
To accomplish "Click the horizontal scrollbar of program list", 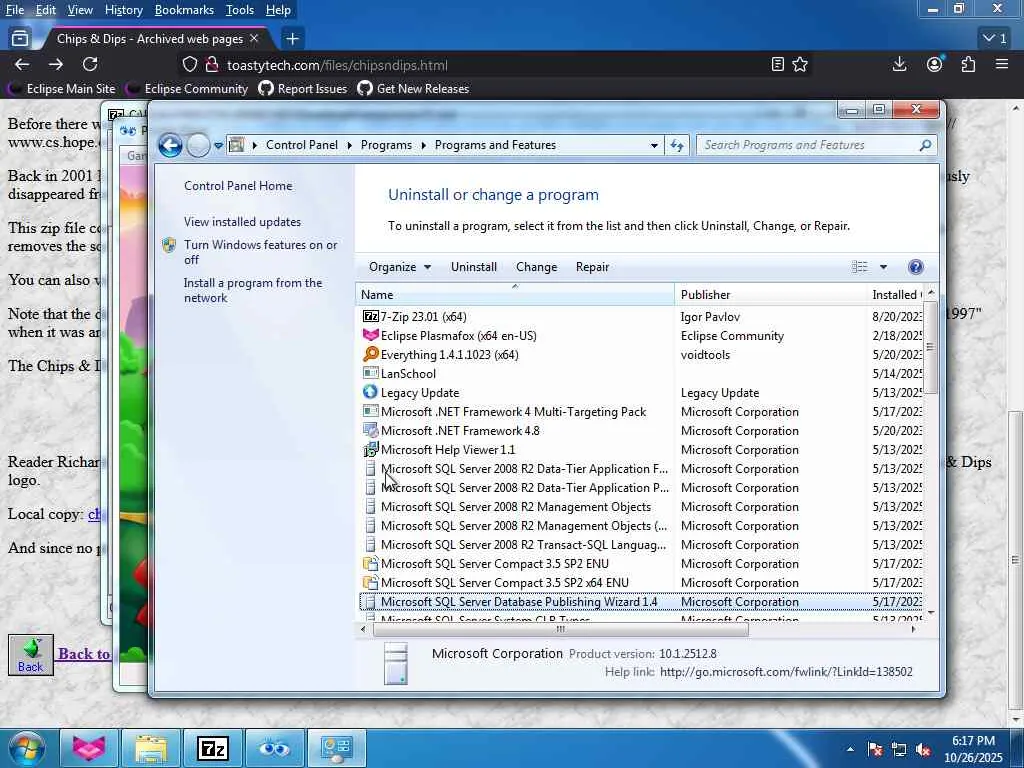I will coord(560,630).
